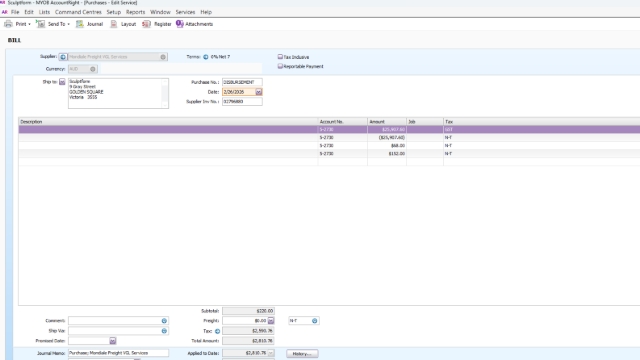Open the Send To dropdown arrow
The width and height of the screenshot is (640, 360).
pyautogui.click(x=69, y=24)
